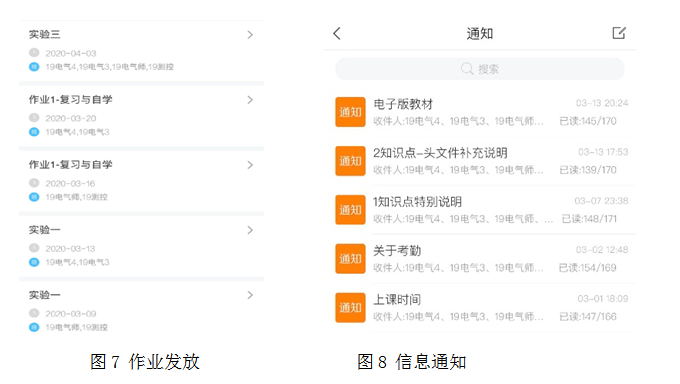View read count 已读:145/170
The height and width of the screenshot is (384, 680).
click(x=588, y=121)
